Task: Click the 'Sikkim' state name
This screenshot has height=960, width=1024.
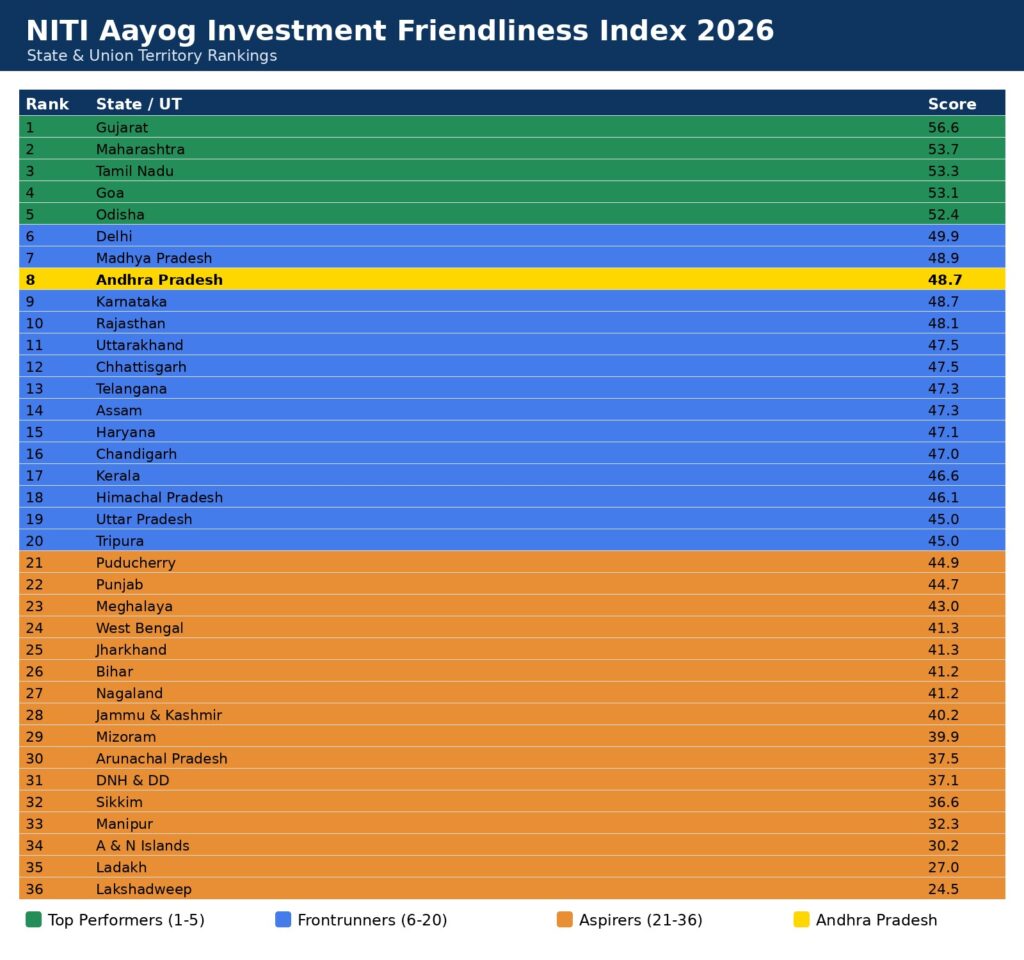Action: coord(119,802)
